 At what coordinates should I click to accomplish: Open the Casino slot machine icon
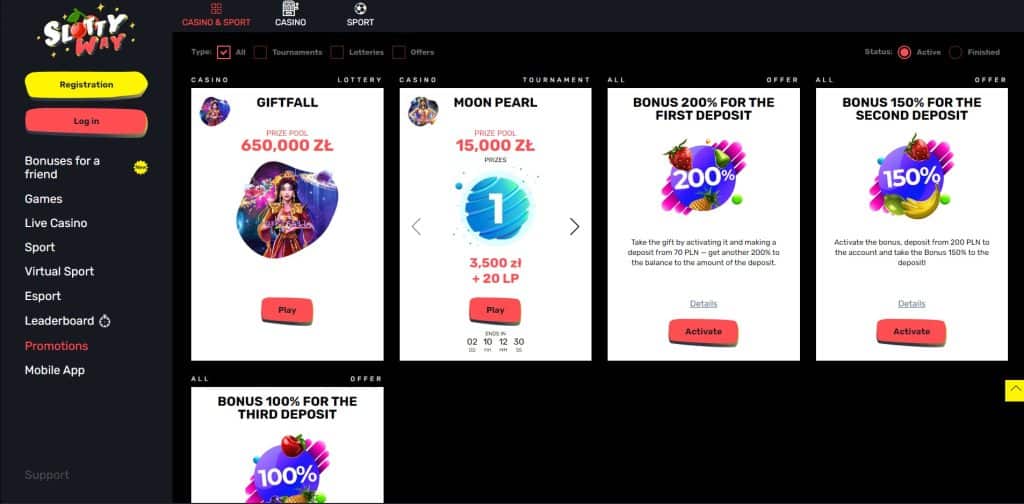291,8
